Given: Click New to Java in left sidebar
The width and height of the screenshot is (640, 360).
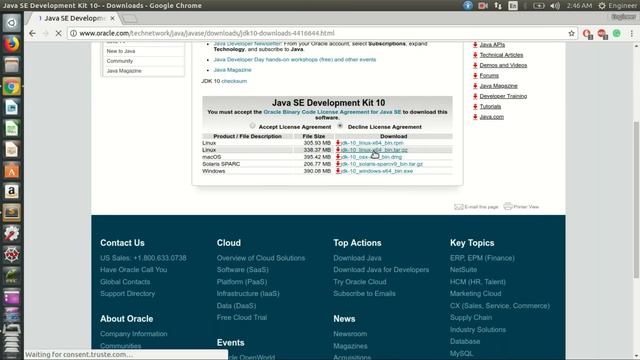Looking at the screenshot, I should pos(121,51).
